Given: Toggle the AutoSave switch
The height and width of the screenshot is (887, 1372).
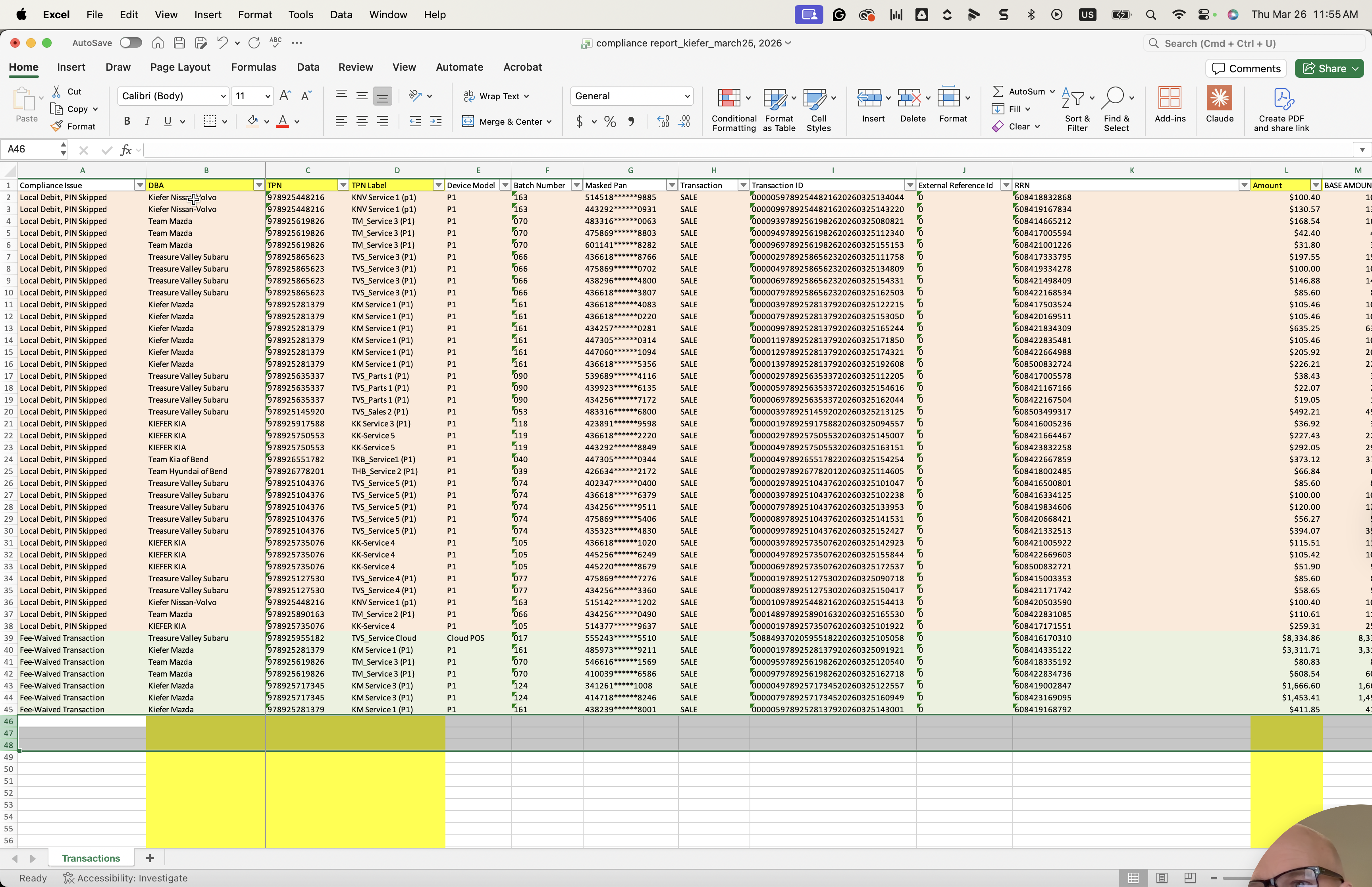Looking at the screenshot, I should [131, 42].
